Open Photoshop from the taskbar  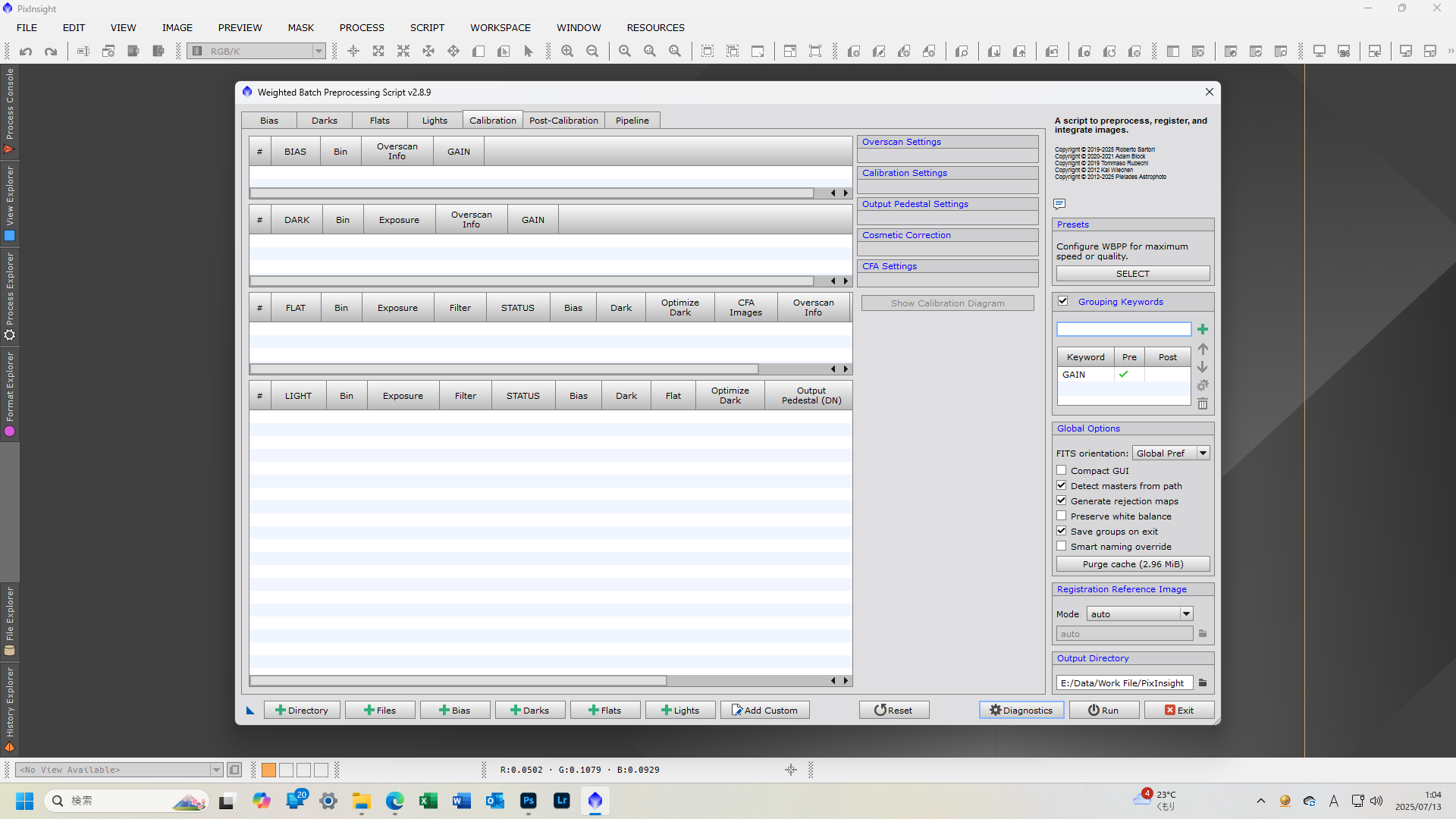click(x=529, y=801)
